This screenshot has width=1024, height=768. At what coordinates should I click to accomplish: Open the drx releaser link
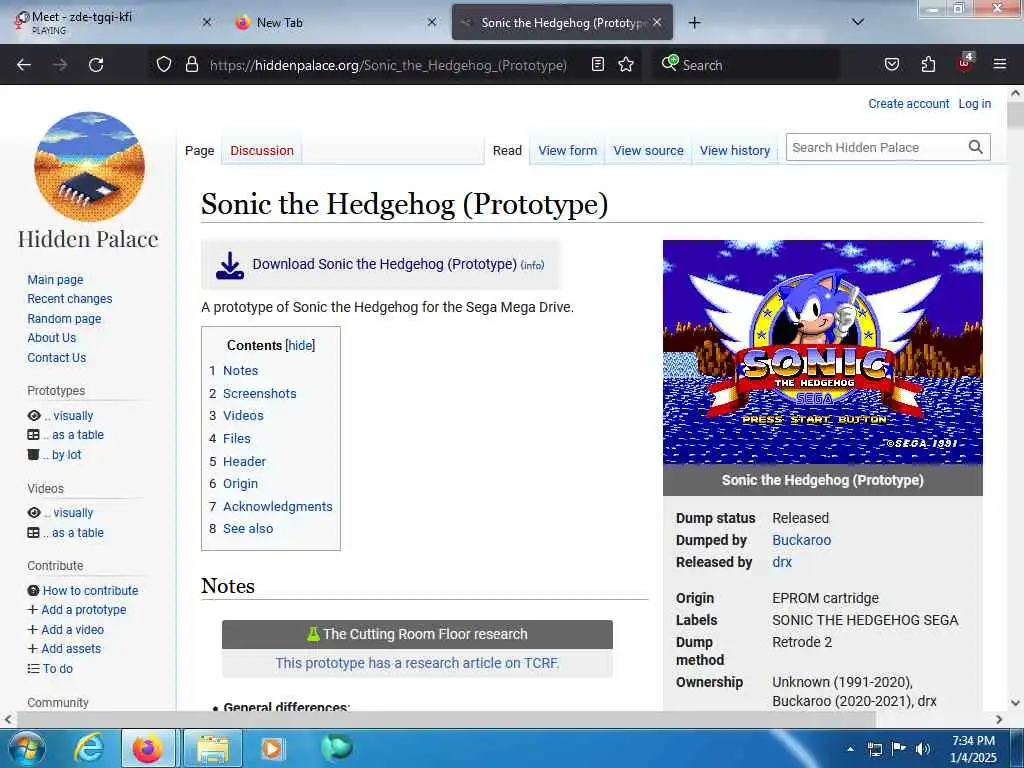tap(782, 562)
